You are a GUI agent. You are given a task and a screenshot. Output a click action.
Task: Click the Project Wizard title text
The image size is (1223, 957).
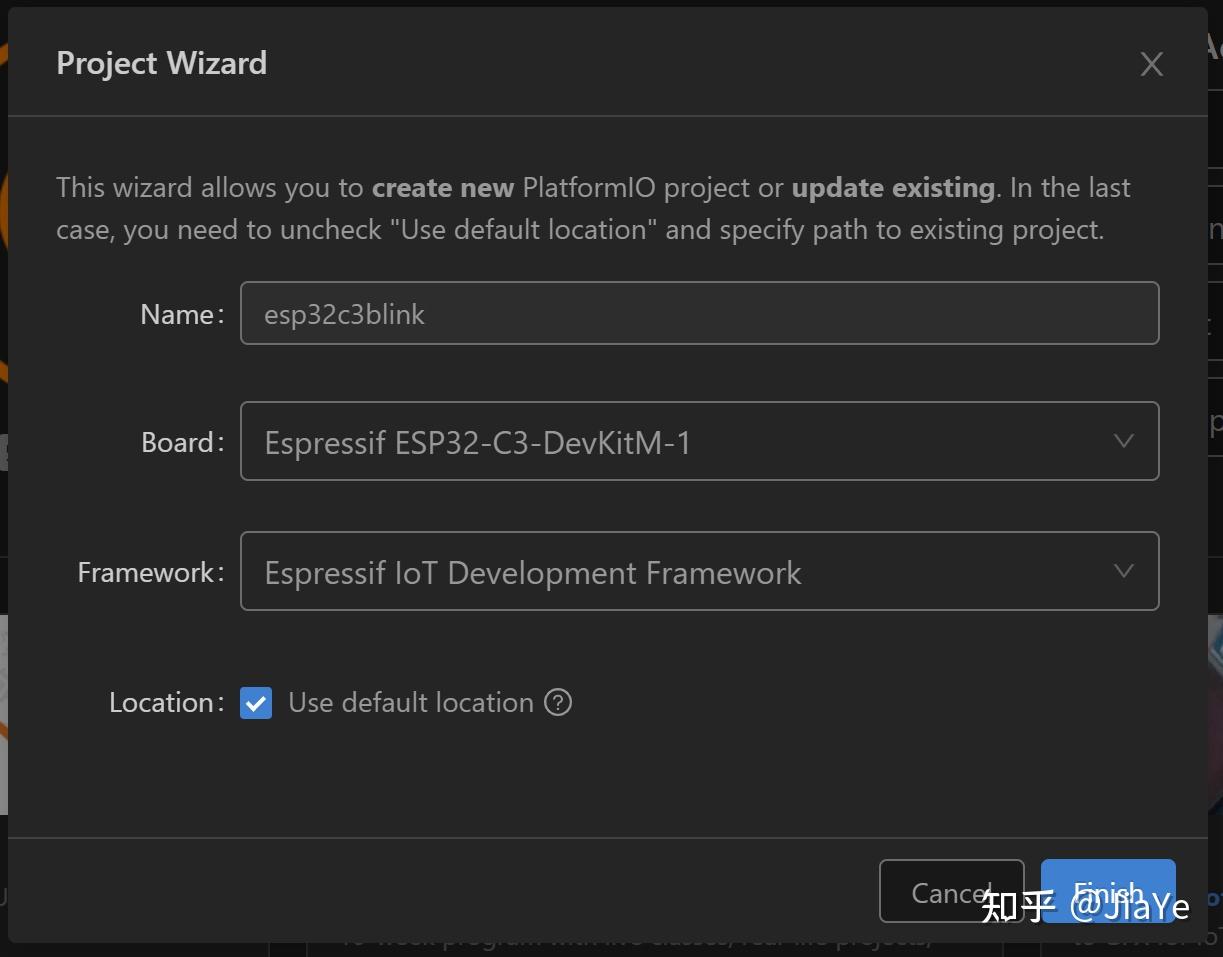tap(162, 64)
